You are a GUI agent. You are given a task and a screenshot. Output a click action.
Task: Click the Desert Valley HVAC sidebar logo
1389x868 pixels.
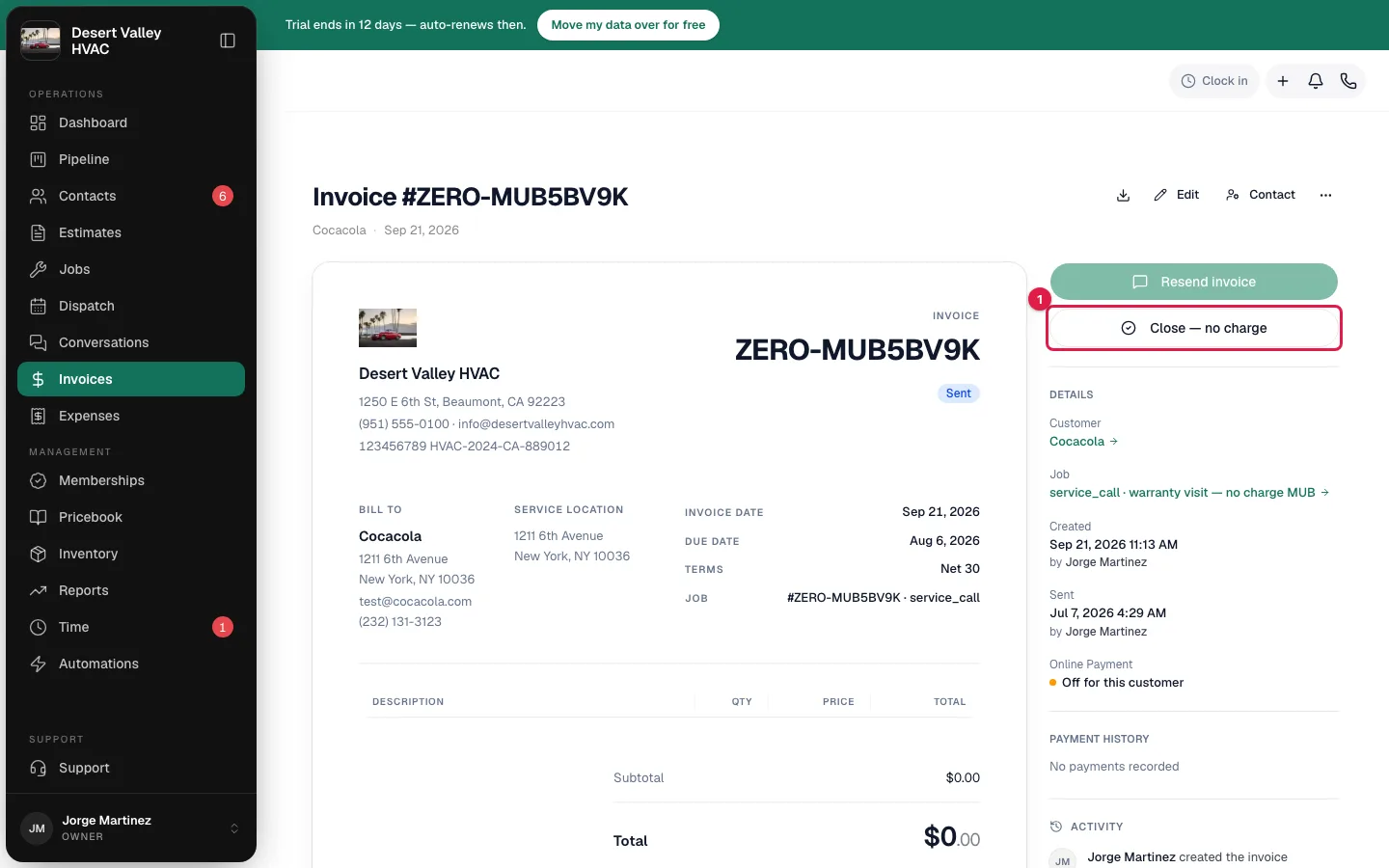pos(41,41)
